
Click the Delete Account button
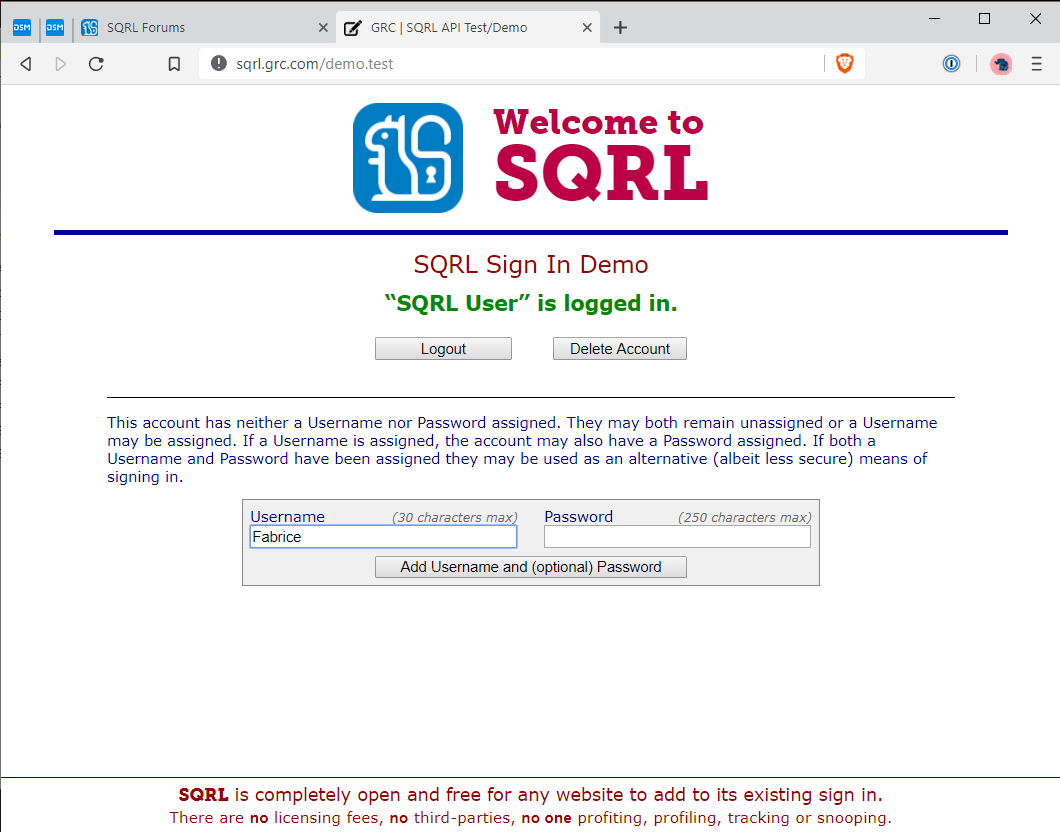point(620,349)
